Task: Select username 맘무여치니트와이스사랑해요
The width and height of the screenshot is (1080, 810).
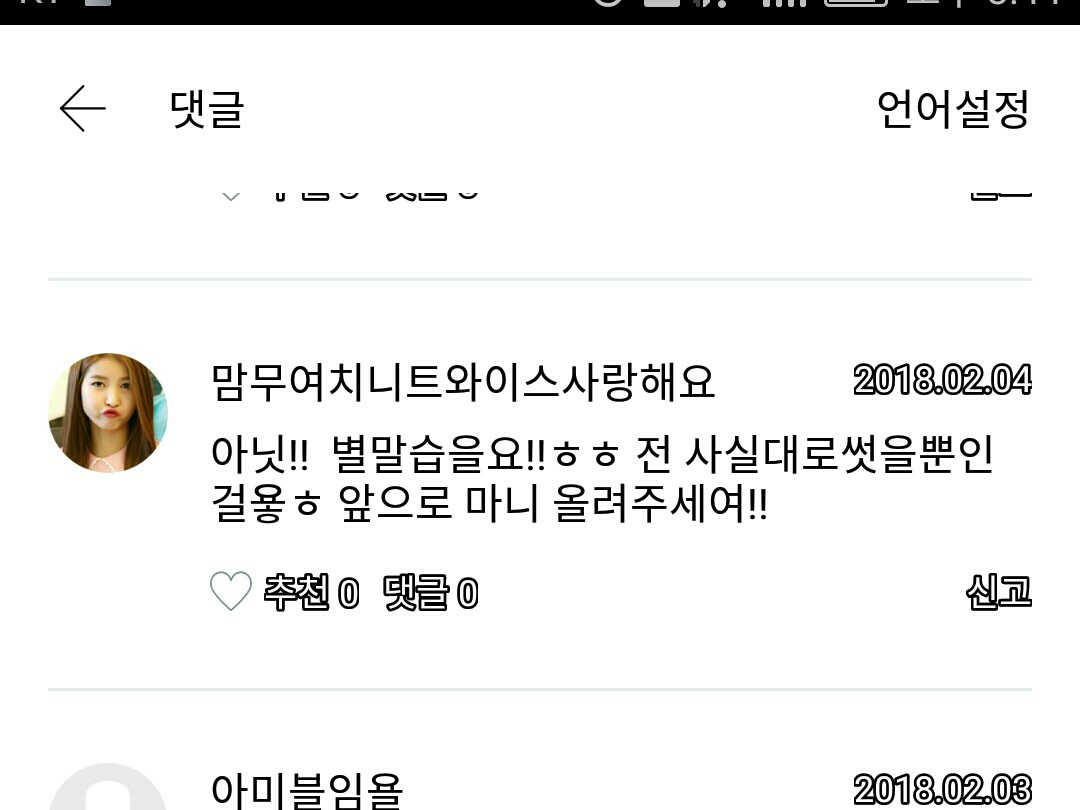Action: coord(463,382)
